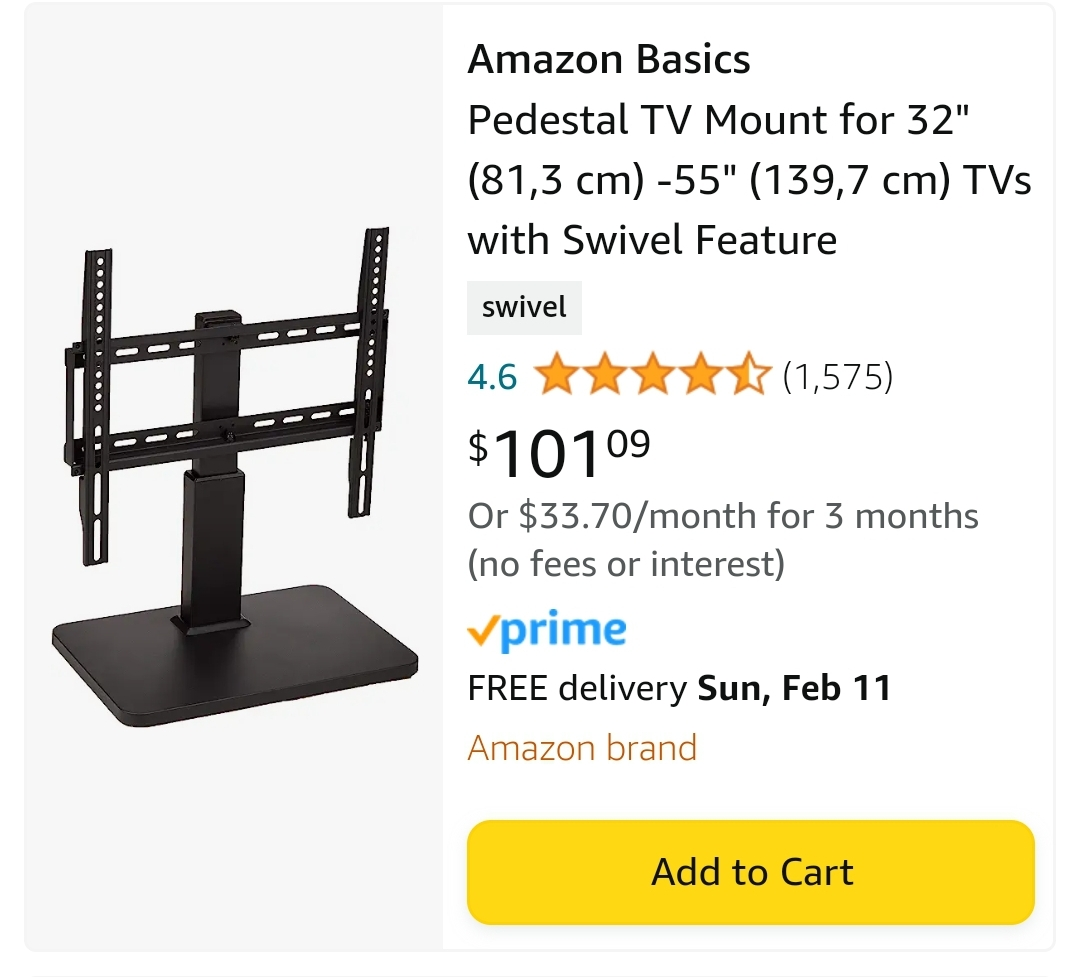1080x977 pixels.
Task: Click the Prime checkmark icon
Action: (482, 630)
